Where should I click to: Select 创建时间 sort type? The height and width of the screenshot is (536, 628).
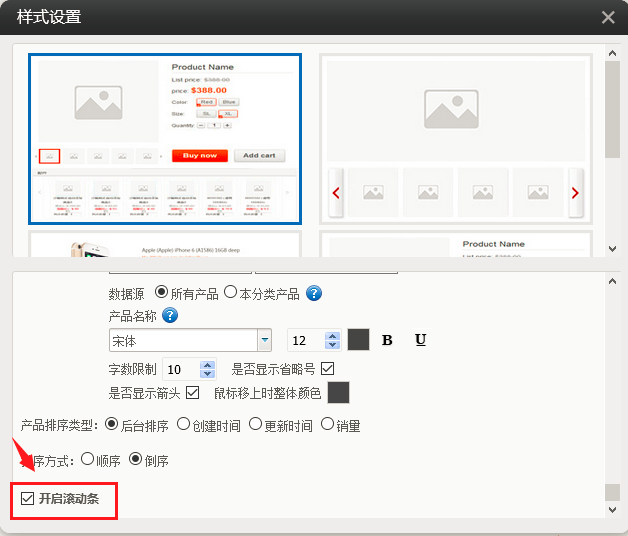click(x=184, y=425)
